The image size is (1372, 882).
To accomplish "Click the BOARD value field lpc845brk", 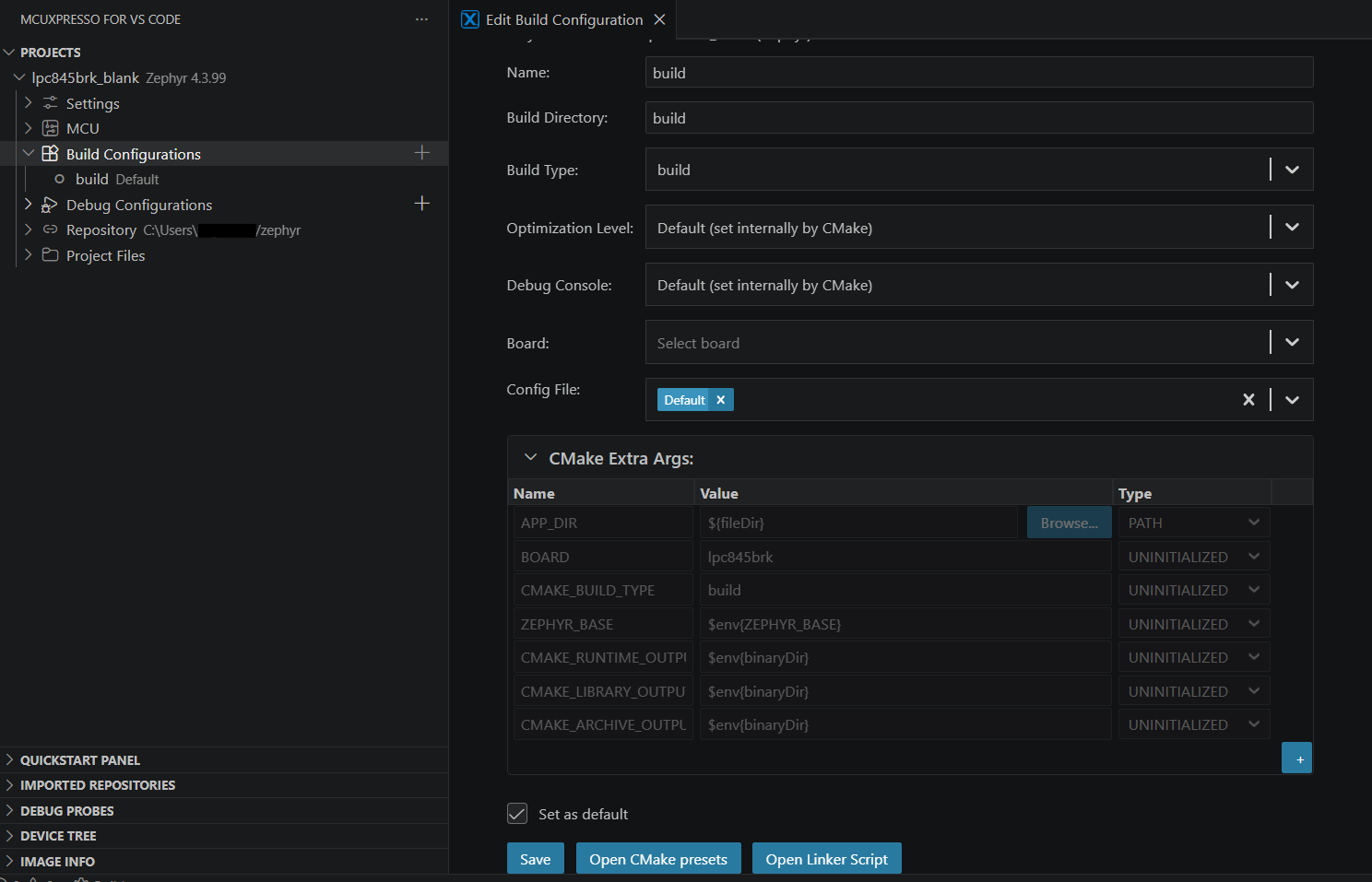I will click(905, 557).
